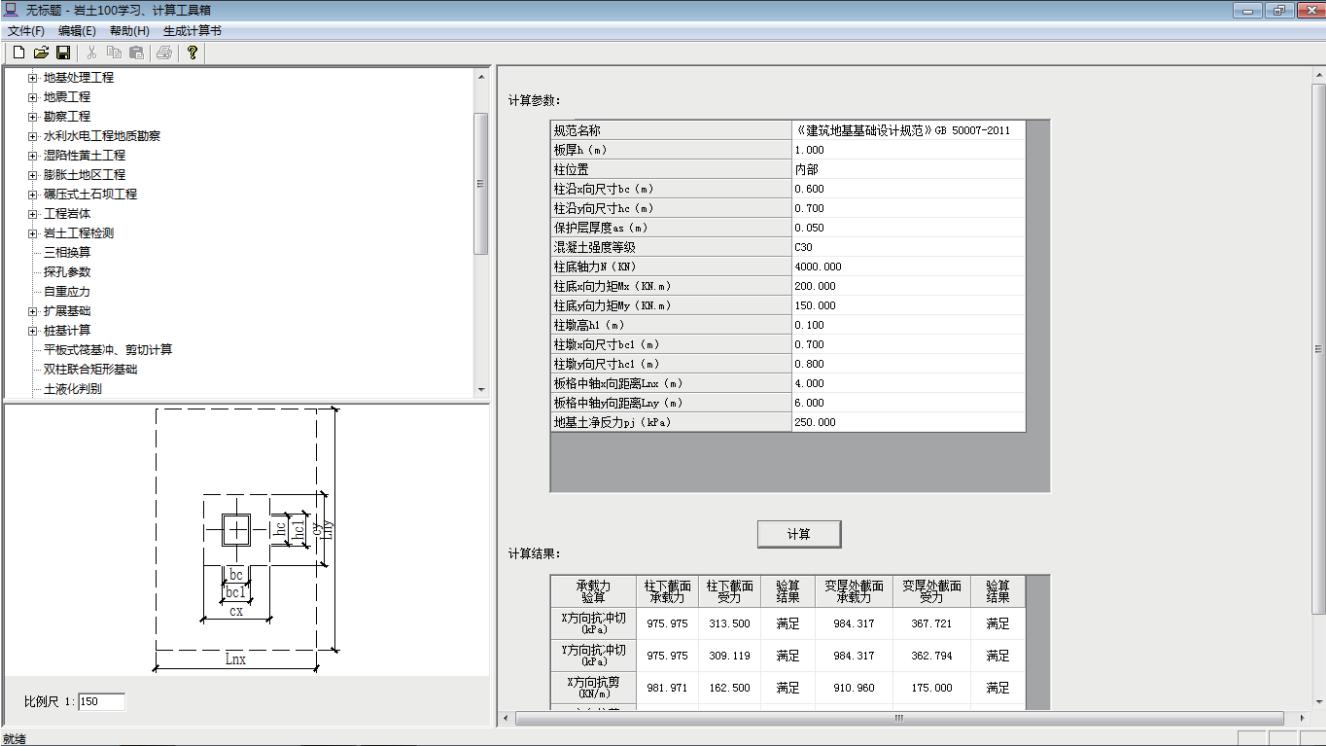
Task: Expand the 岩土工程检测 tree node
Action: click(34, 233)
